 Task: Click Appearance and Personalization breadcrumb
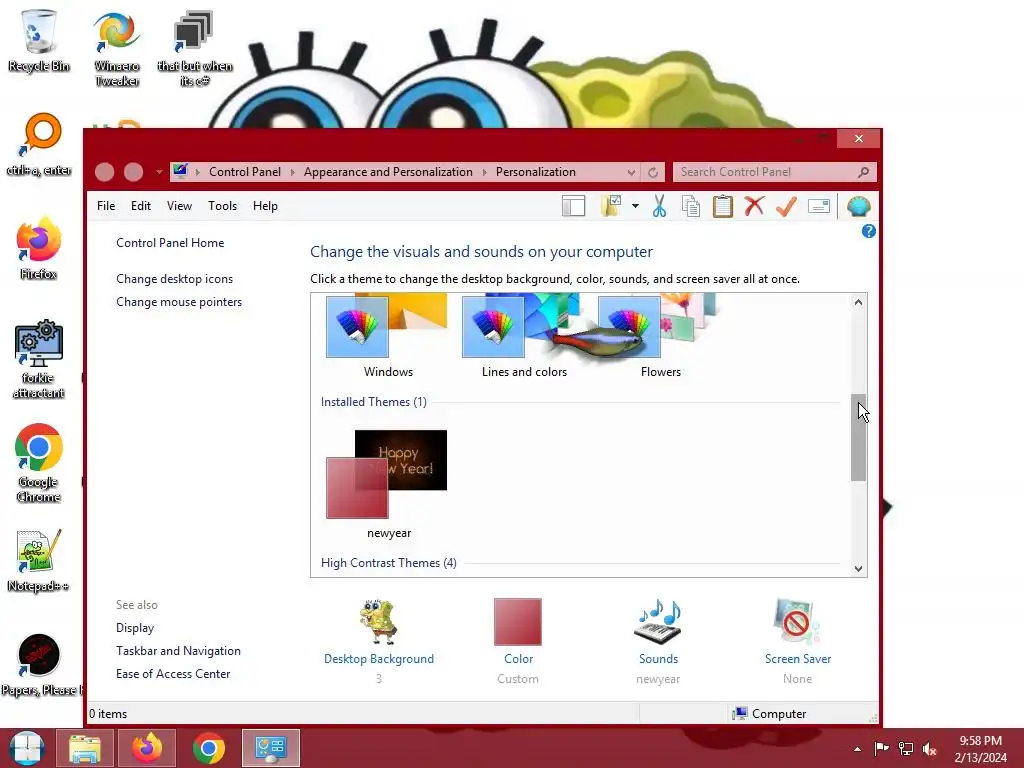coord(388,172)
